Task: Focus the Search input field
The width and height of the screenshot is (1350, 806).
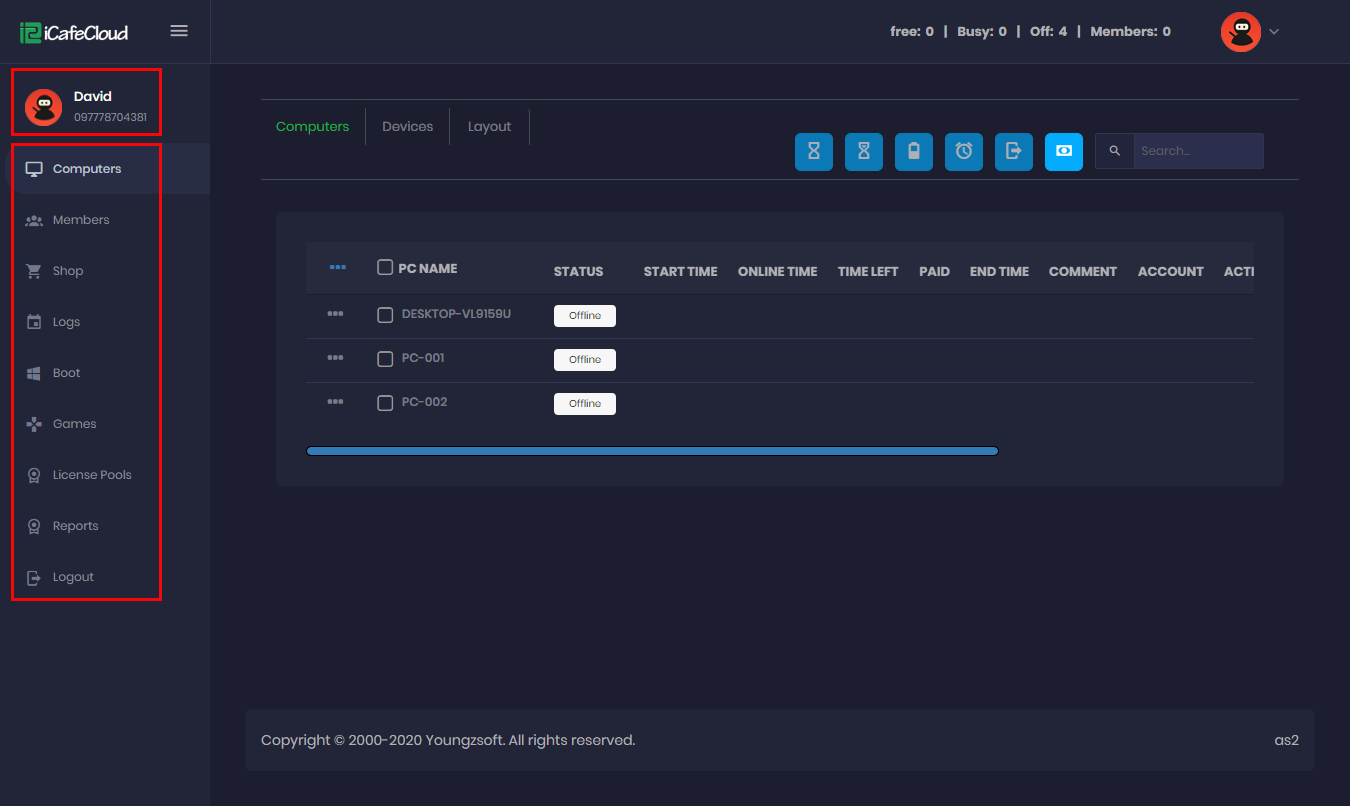Action: click(x=1197, y=151)
